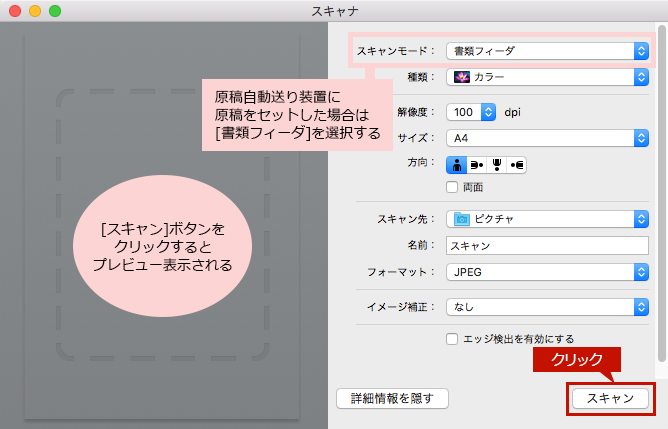Image resolution: width=668 pixels, height=429 pixels.
Task: Click the ピクチャ folder icon
Action: click(x=462, y=219)
